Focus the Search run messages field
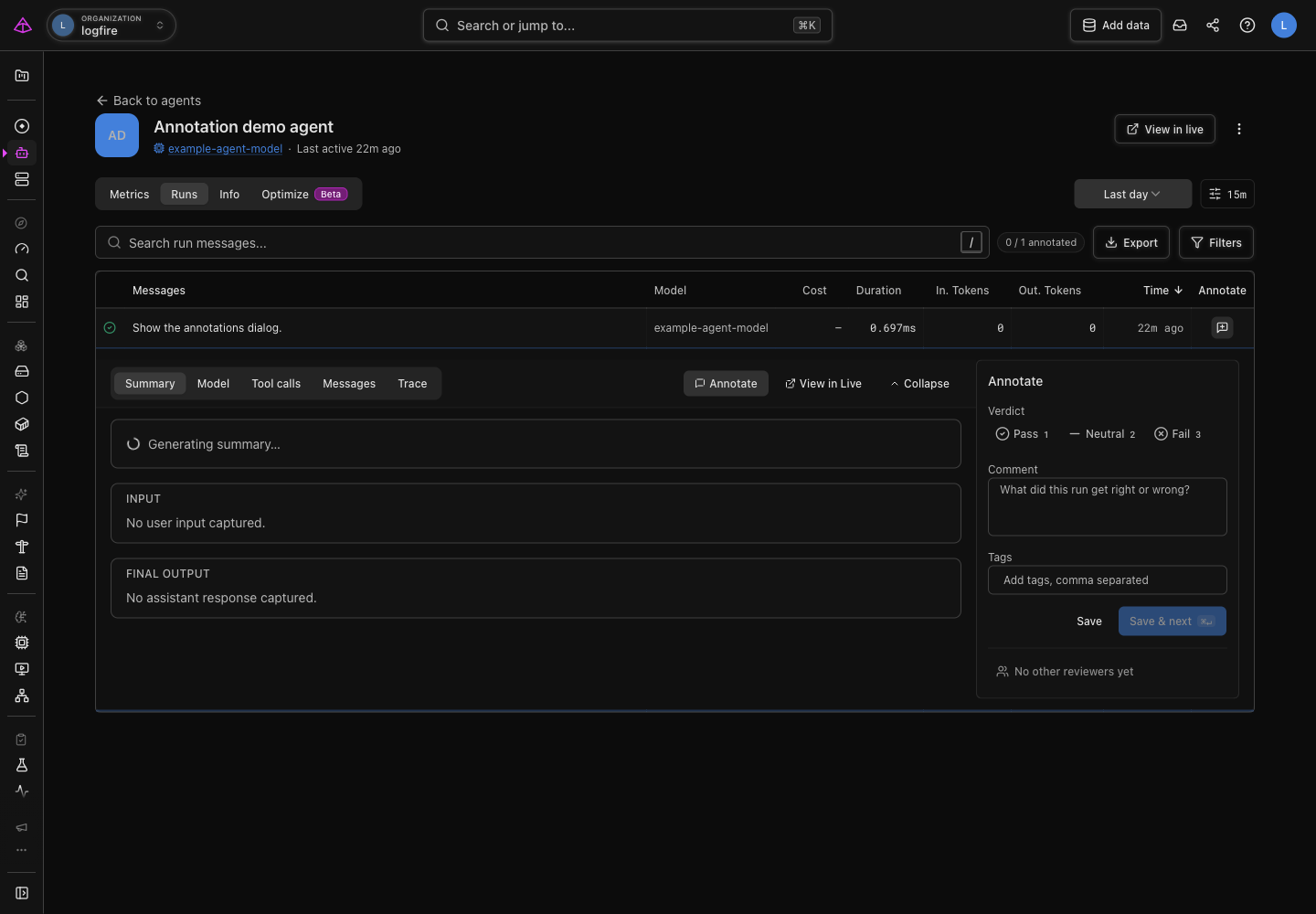 [x=542, y=243]
